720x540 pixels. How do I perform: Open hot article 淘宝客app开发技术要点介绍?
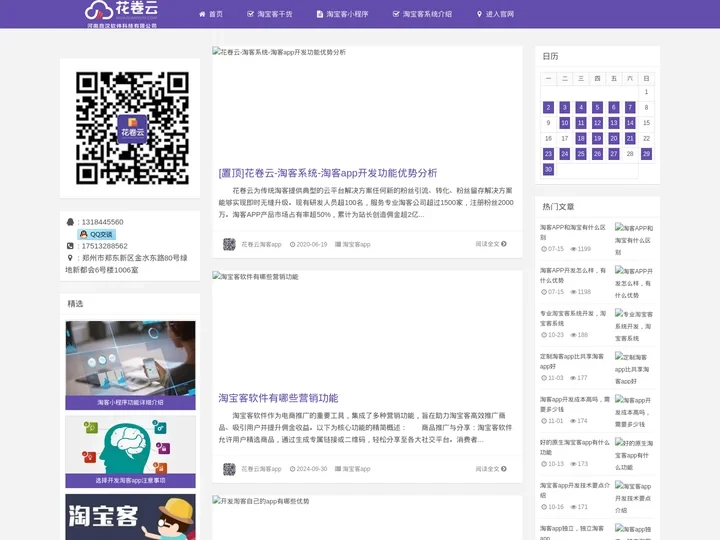pos(574,490)
